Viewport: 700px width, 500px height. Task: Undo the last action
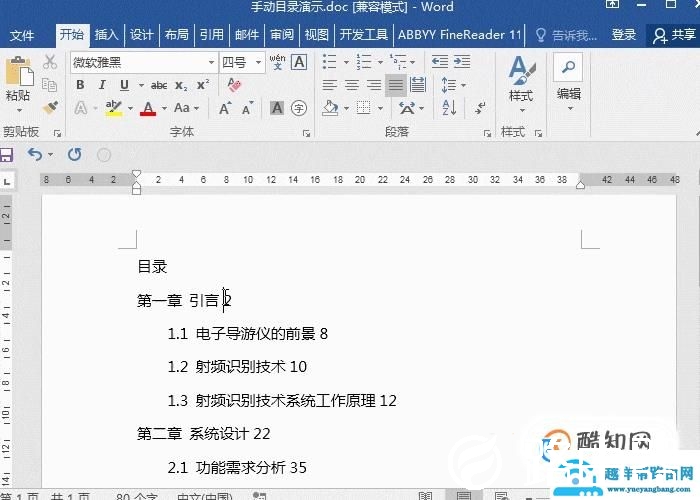tap(35, 154)
